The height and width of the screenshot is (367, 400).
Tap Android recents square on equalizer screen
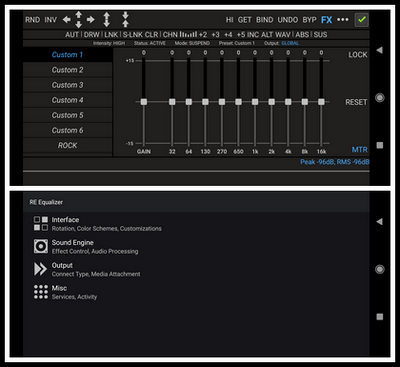pos(379,145)
